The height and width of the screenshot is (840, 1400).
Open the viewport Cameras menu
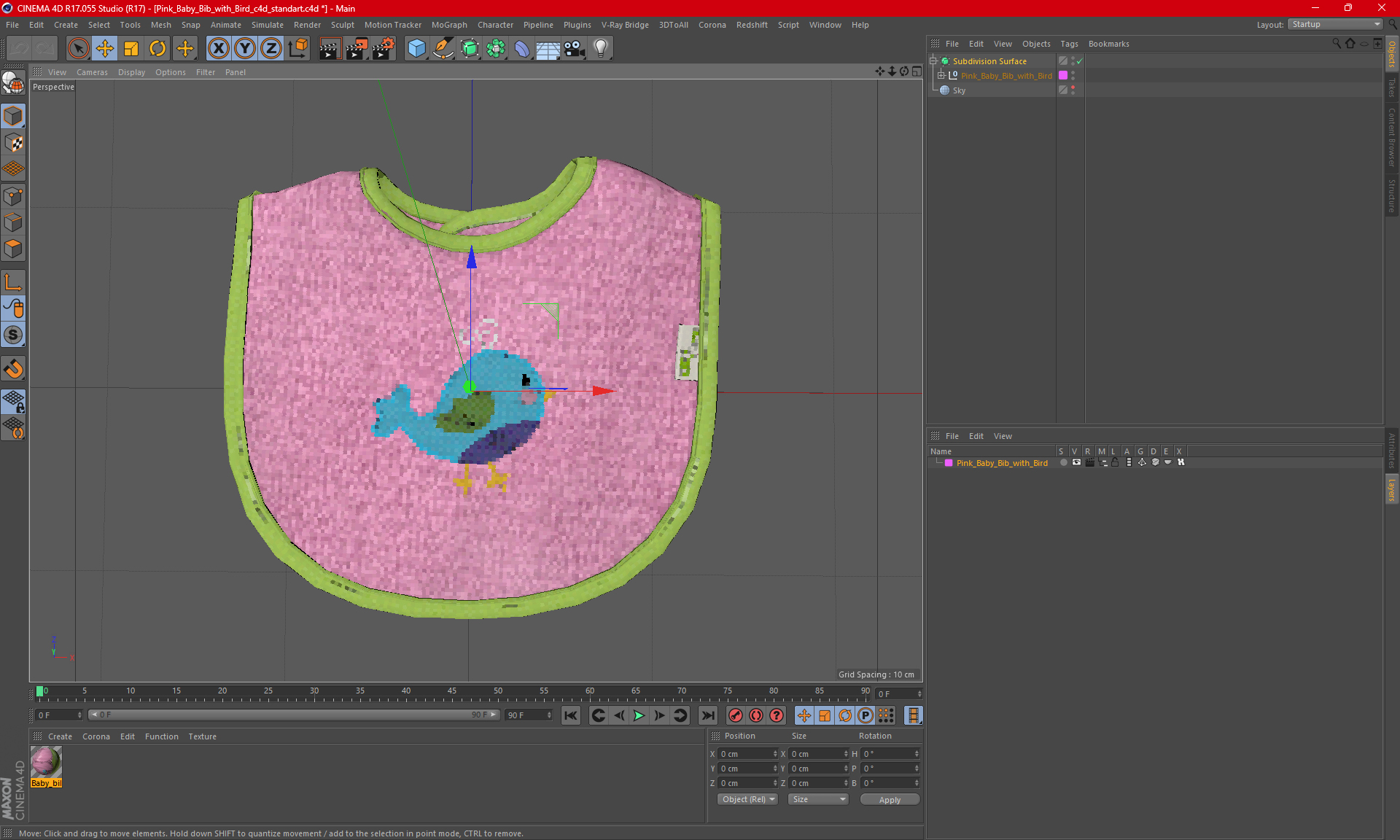click(92, 72)
